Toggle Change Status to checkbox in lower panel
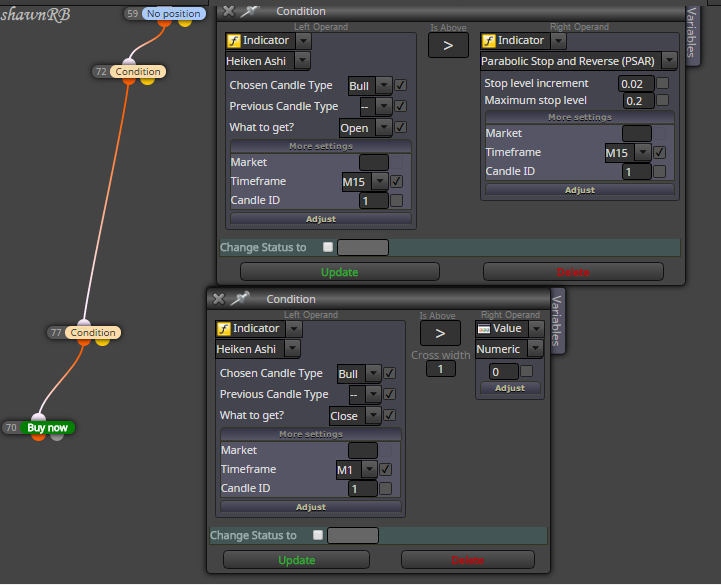 click(x=318, y=535)
